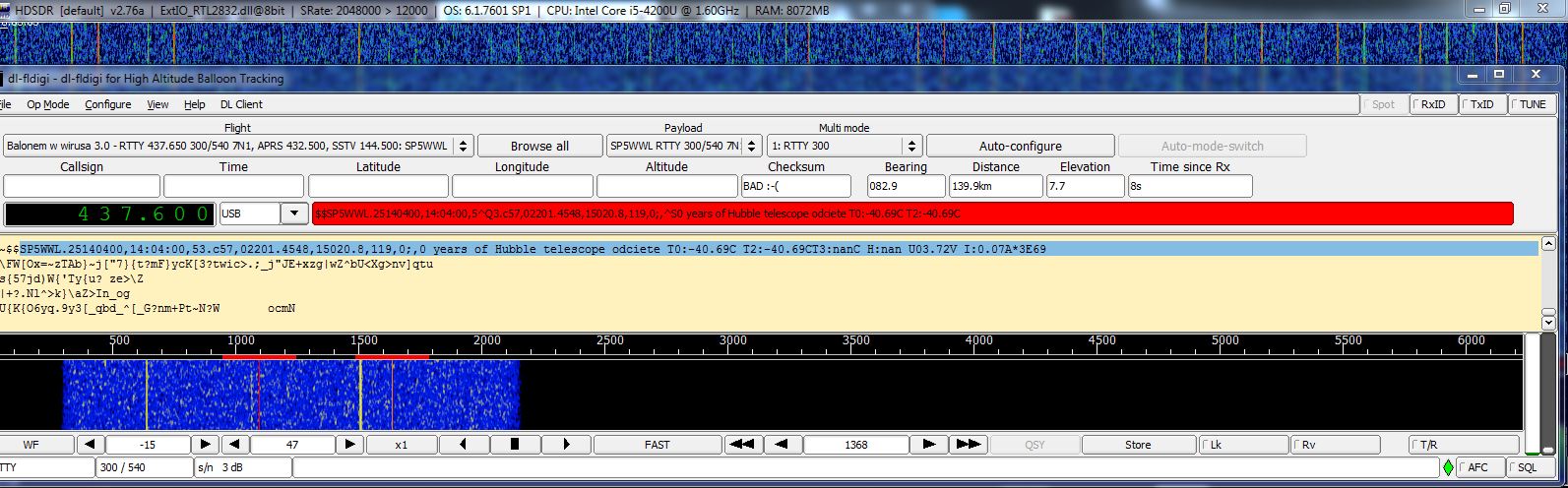1568x488 pixels.
Task: Click the red decoded sentence bar
Action: (912, 213)
